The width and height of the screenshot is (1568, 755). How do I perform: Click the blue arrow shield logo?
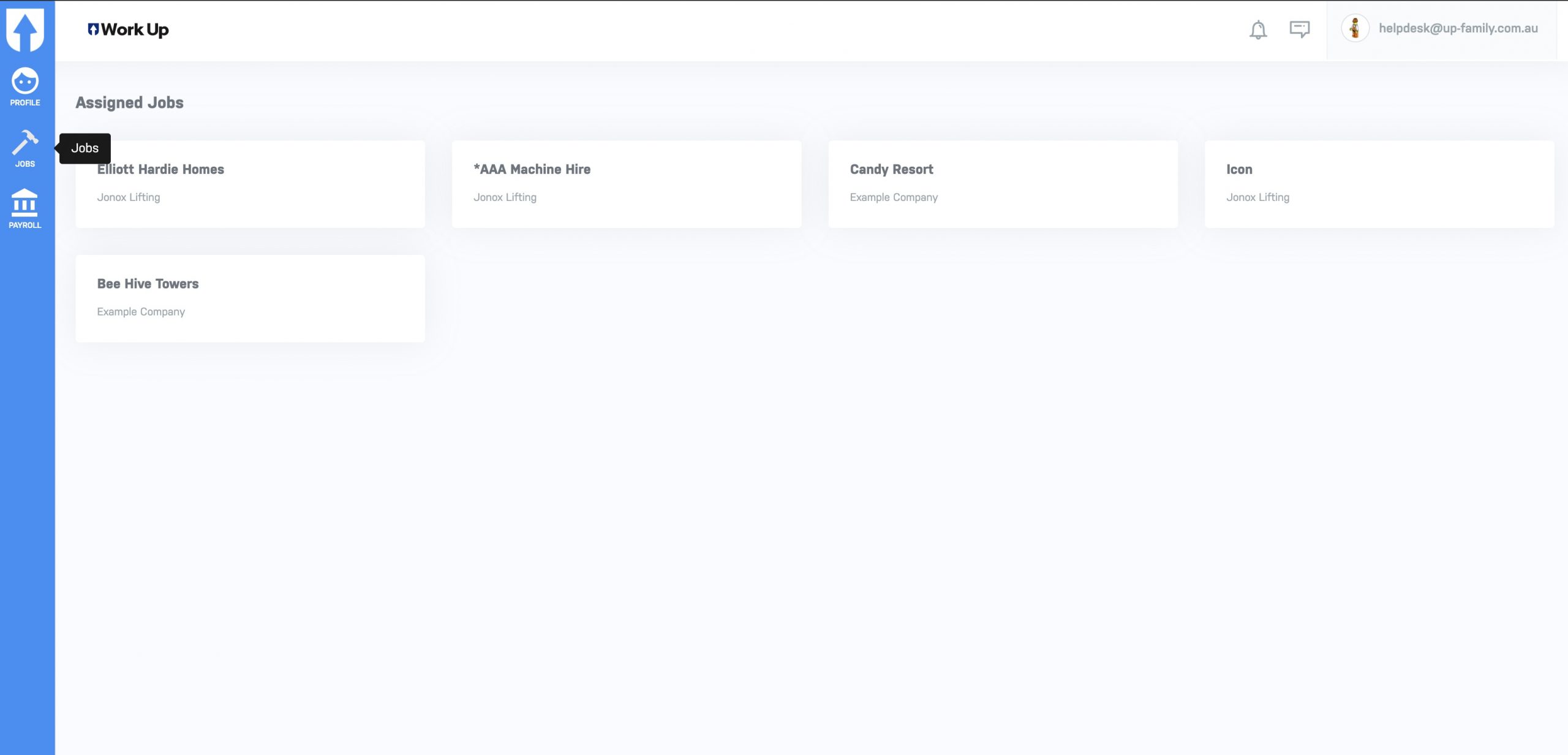(x=25, y=29)
